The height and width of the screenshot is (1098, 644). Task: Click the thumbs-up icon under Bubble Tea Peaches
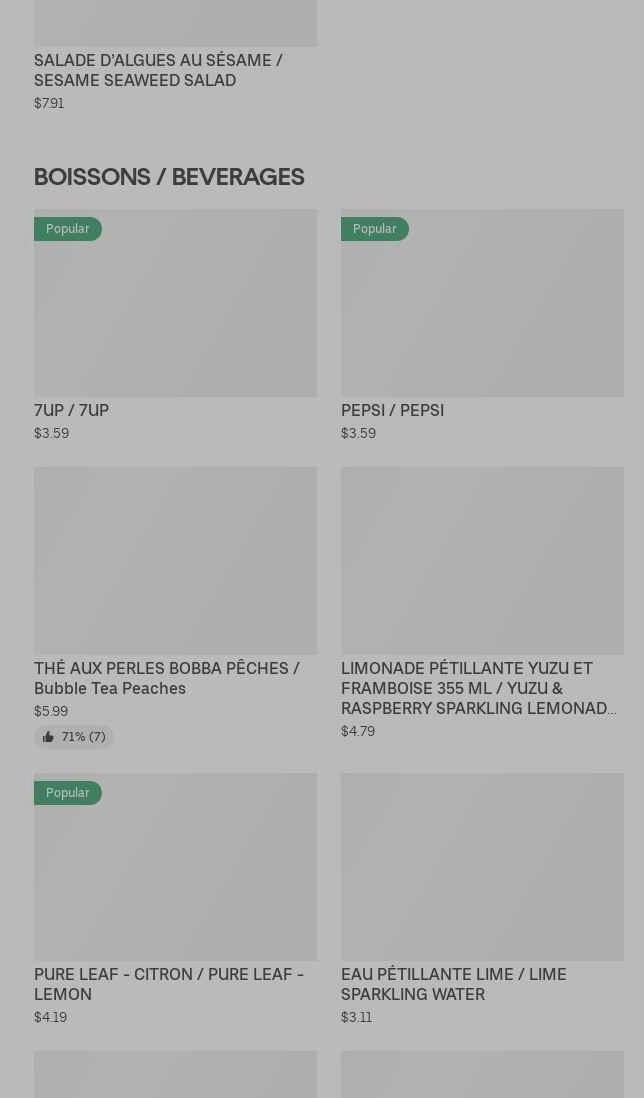(48, 737)
